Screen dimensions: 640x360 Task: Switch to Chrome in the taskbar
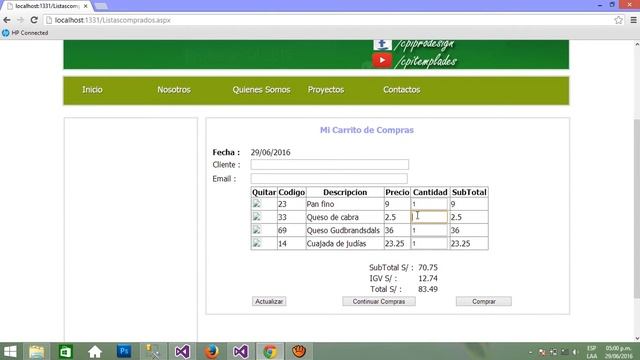270,351
